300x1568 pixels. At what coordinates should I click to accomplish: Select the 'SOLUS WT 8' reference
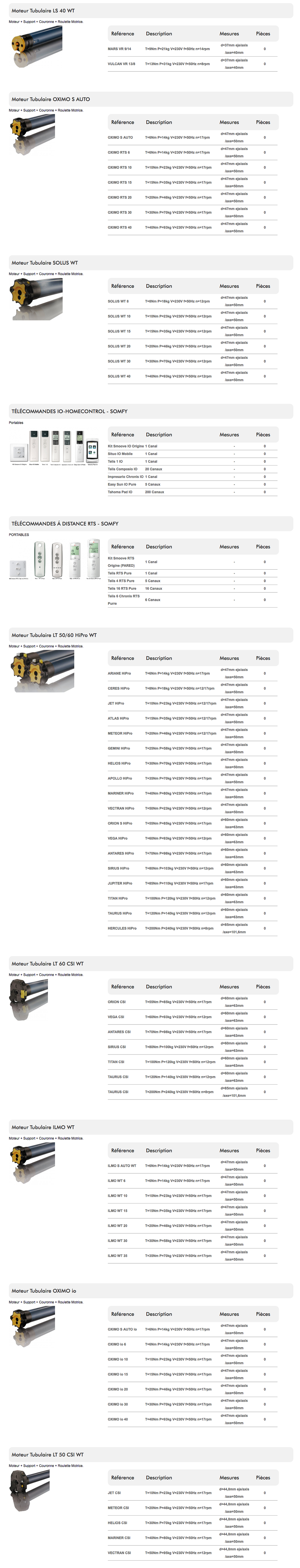pyautogui.click(x=118, y=301)
